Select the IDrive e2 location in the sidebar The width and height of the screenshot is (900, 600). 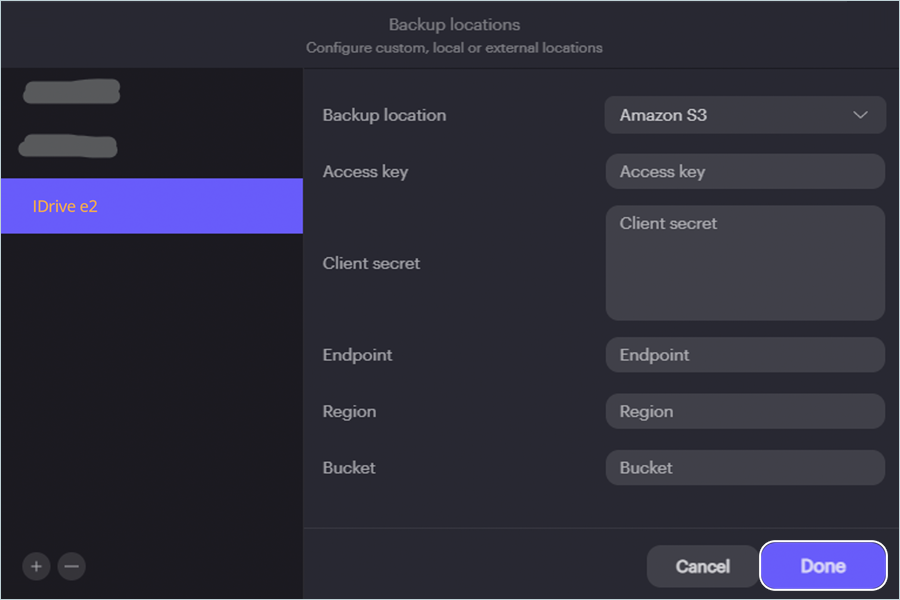click(151, 206)
